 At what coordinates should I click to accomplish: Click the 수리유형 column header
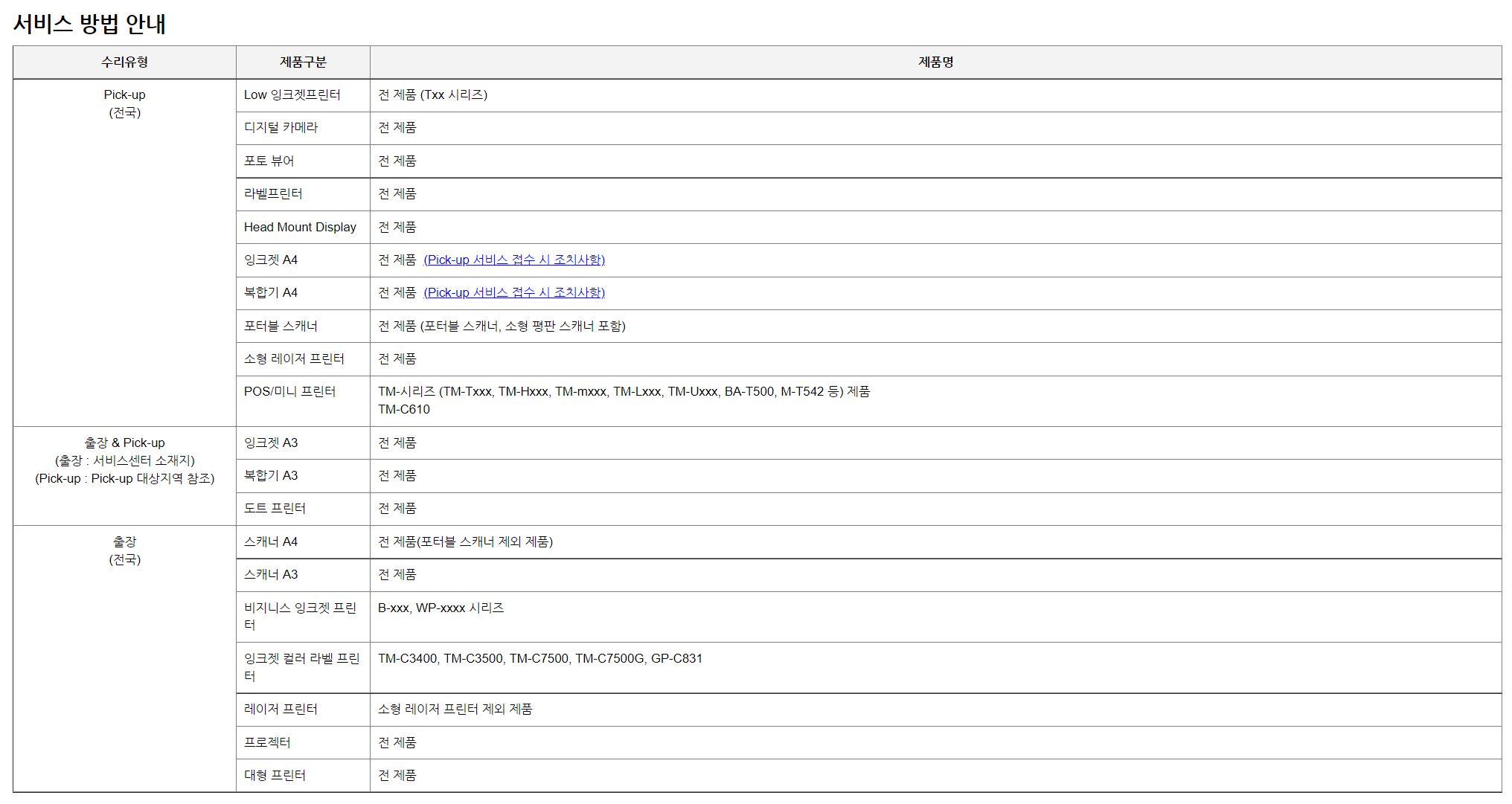tap(124, 62)
